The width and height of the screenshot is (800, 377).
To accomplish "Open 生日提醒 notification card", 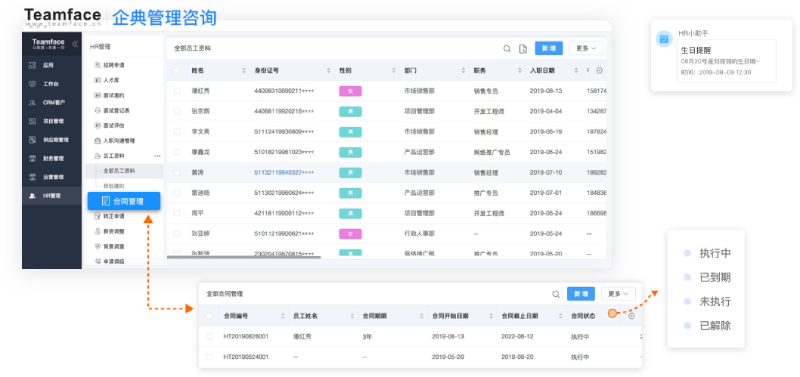I will point(726,61).
